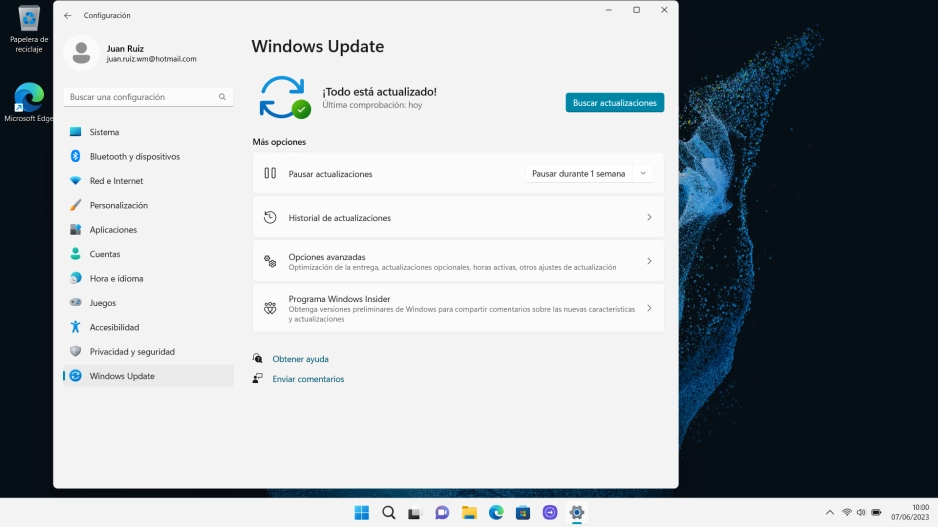Viewport: 938px width, 527px height.
Task: Open File Explorer from the taskbar
Action: point(469,513)
